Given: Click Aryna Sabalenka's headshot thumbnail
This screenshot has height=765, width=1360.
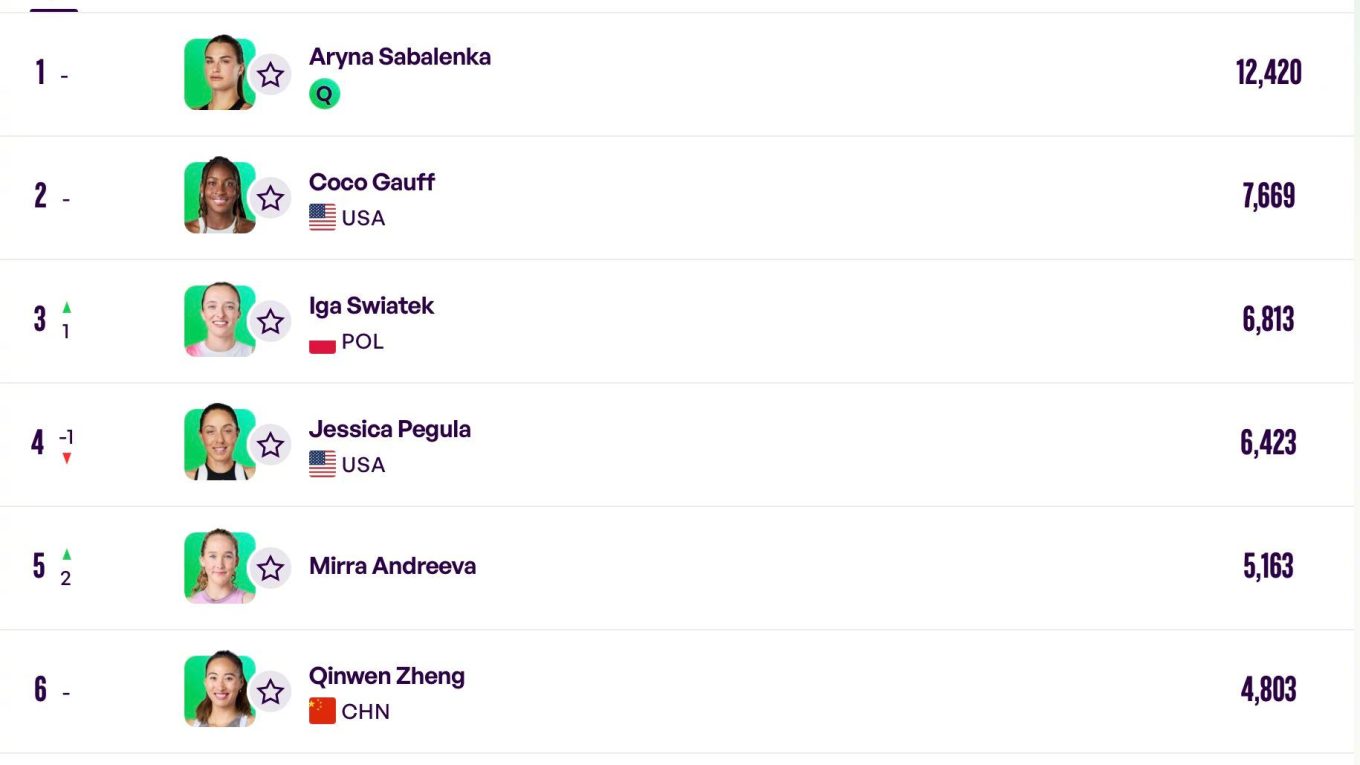Looking at the screenshot, I should (x=219, y=74).
